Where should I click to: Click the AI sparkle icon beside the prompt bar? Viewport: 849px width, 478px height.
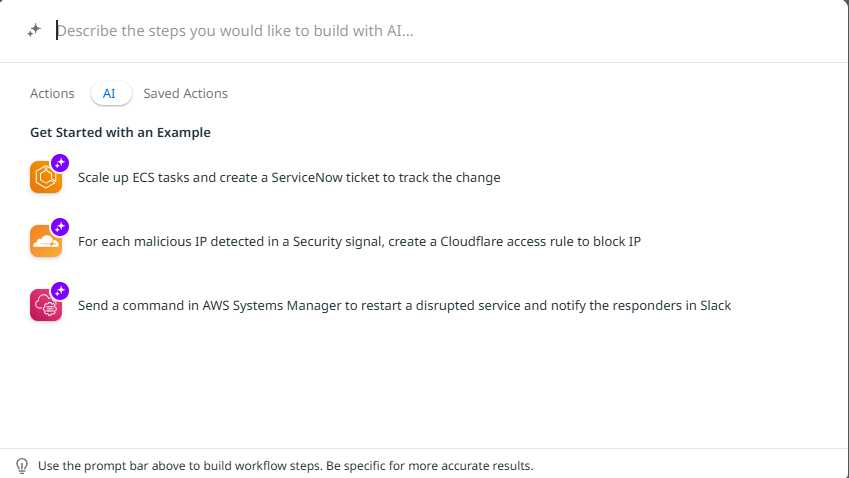click(34, 30)
